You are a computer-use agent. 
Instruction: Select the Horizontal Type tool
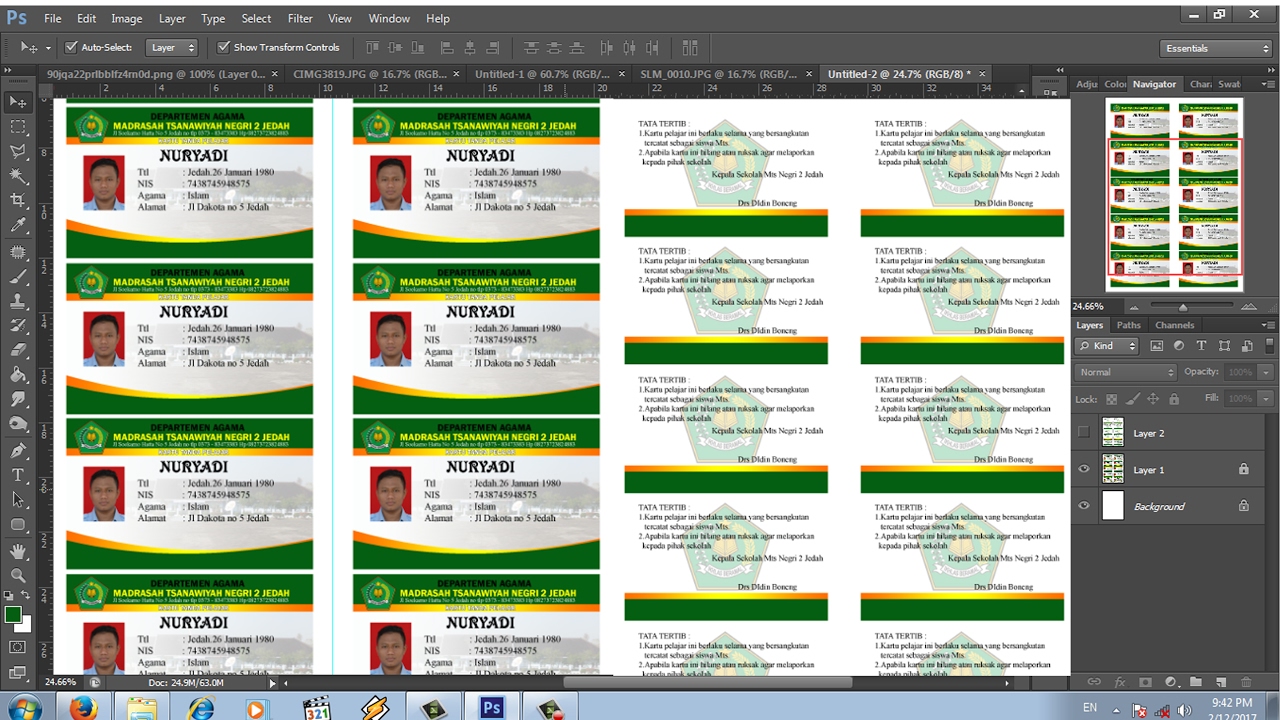18,475
